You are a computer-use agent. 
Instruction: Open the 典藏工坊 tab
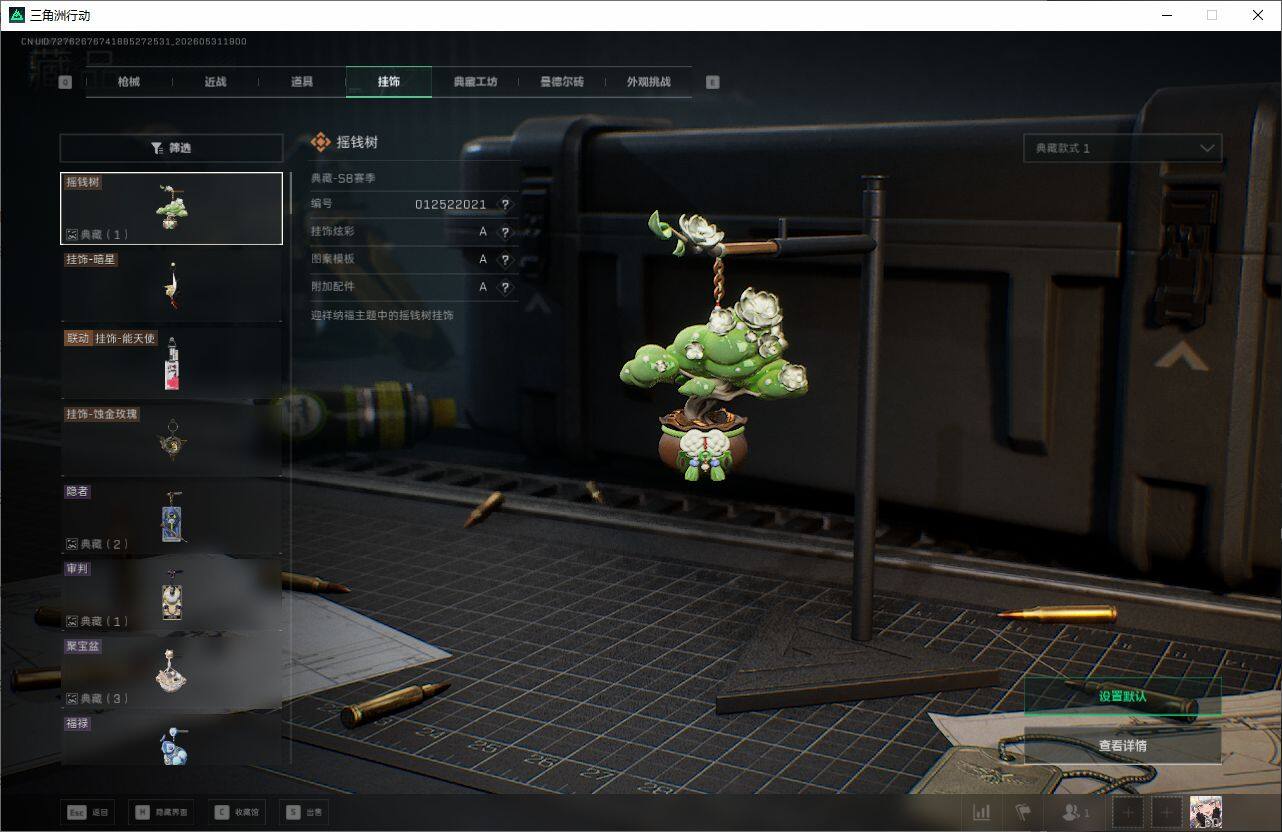click(x=475, y=82)
